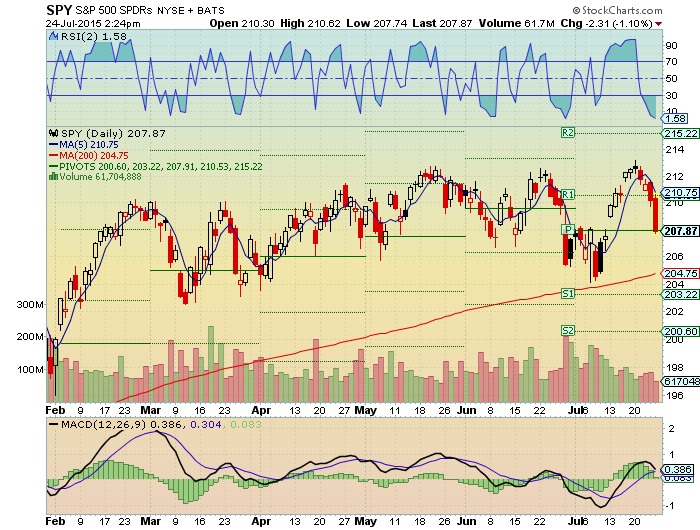This screenshot has width=700, height=530.
Task: Click the 196 price axis label
Action: point(675,395)
